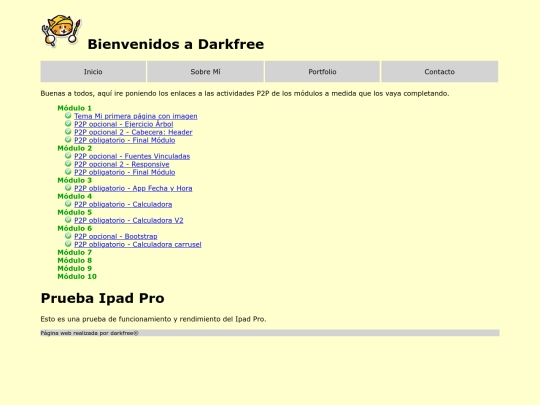This screenshot has height=405, width=540.
Task: Visit P2P opcional - Fuentes Vinculadas link
Action: tap(132, 156)
